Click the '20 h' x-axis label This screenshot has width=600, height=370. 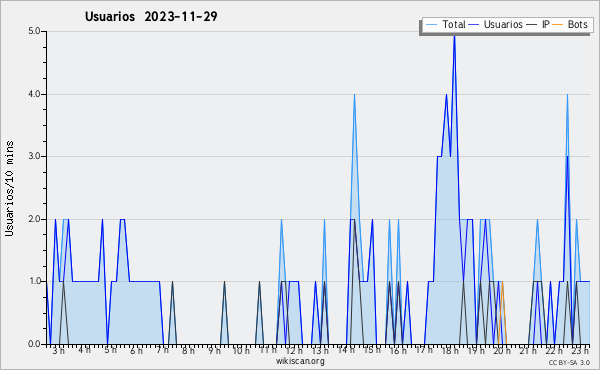pyautogui.click(x=502, y=350)
